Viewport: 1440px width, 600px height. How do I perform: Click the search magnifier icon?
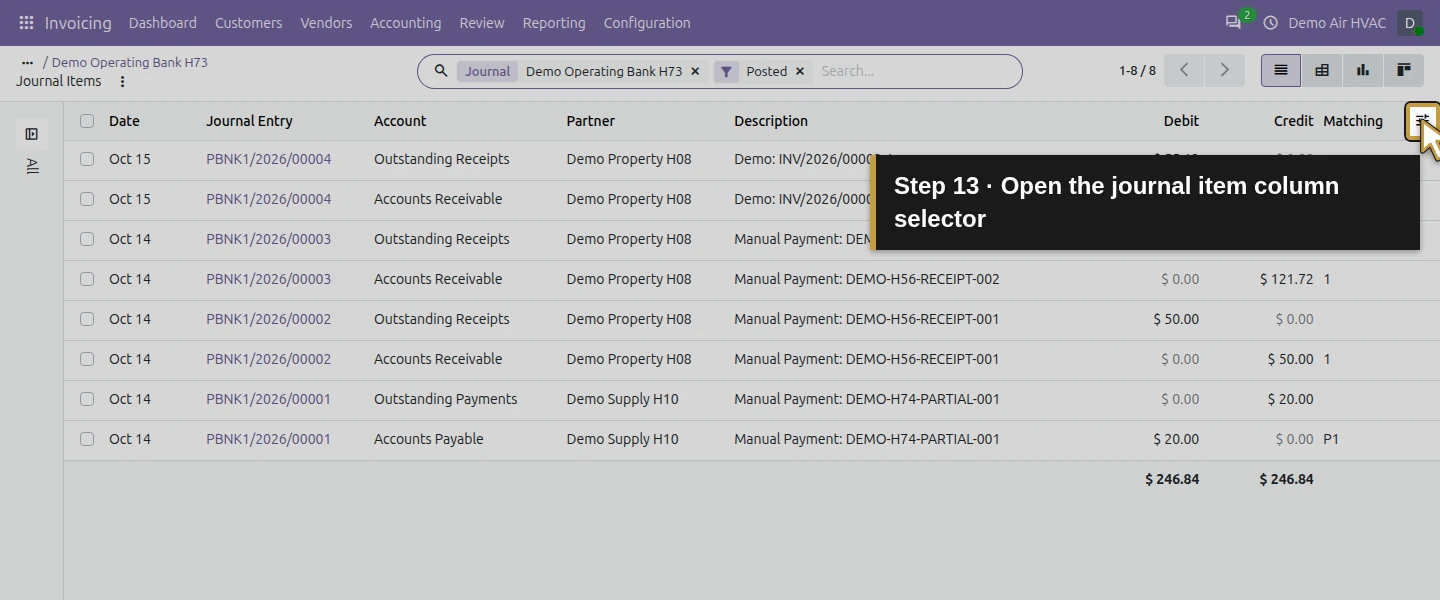pos(441,71)
